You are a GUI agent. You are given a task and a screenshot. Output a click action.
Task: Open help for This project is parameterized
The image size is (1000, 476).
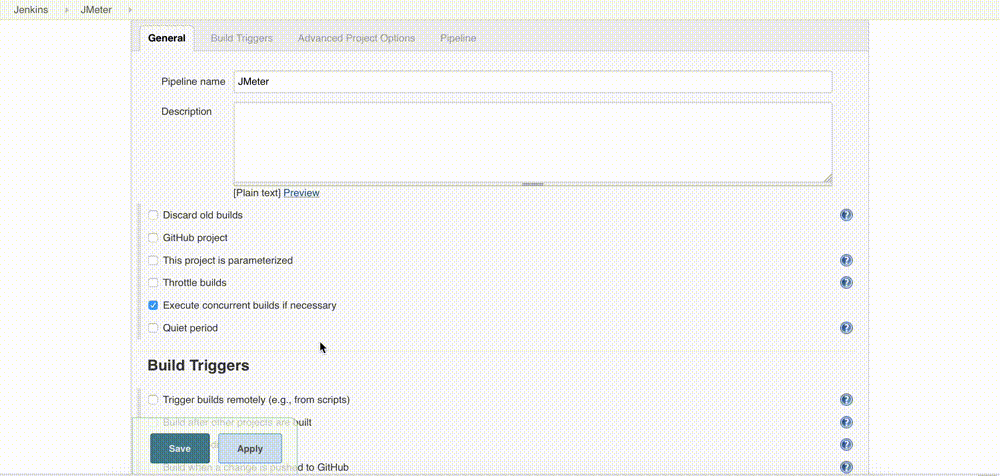point(846,260)
